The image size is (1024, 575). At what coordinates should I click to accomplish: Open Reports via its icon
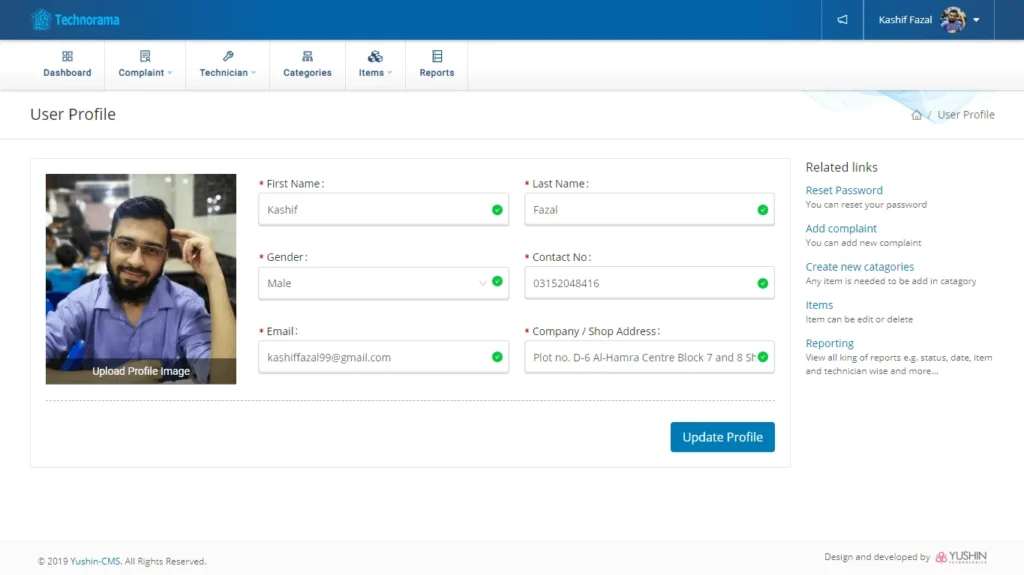(x=437, y=57)
